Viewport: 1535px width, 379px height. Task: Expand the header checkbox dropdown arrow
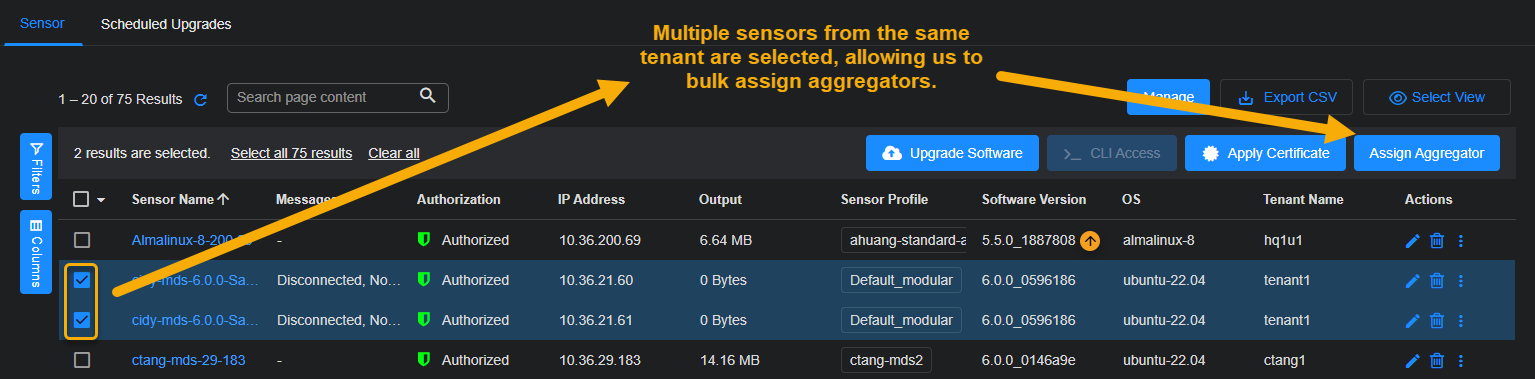click(101, 200)
